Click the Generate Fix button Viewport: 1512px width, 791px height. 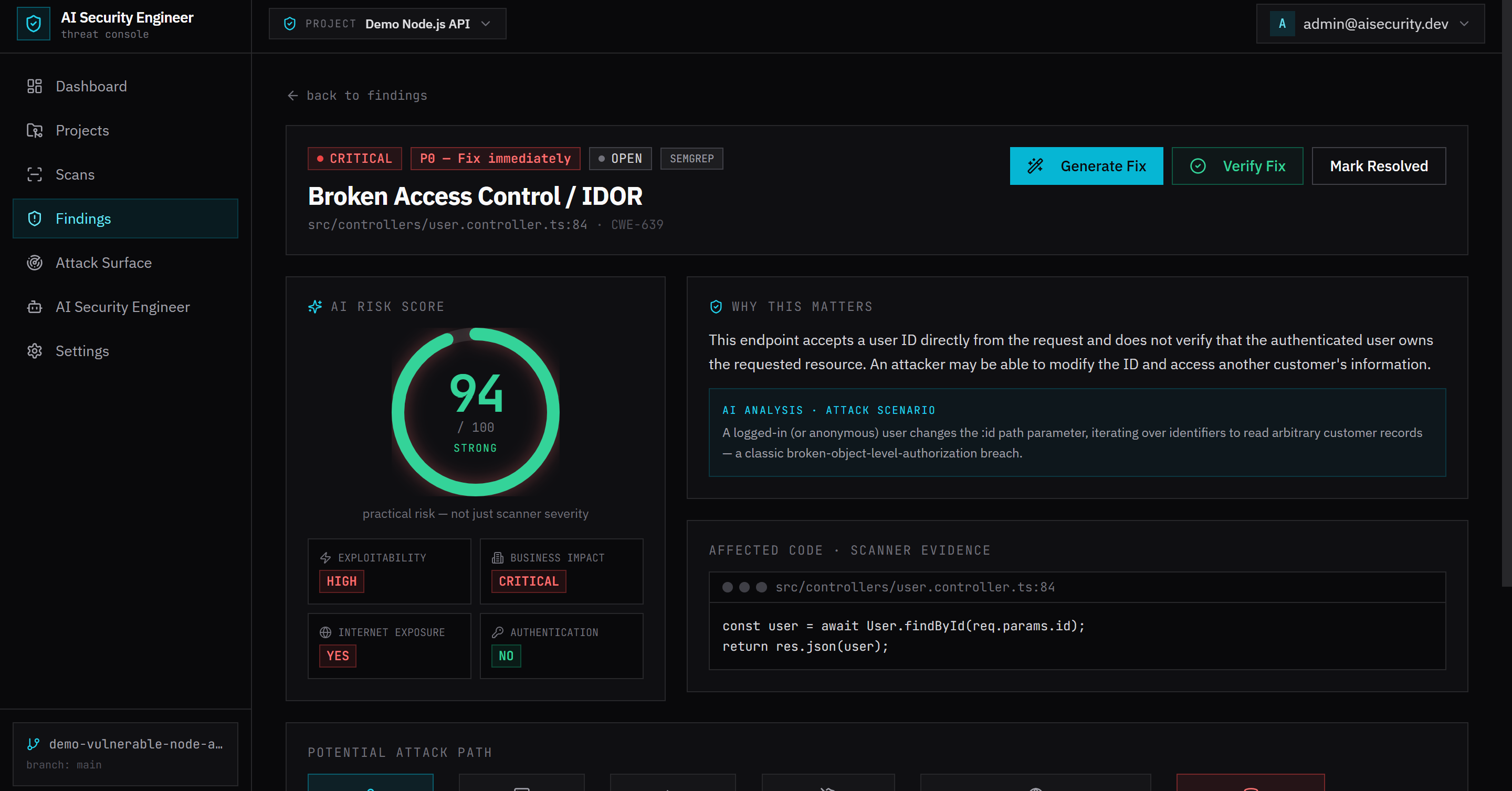click(x=1086, y=166)
